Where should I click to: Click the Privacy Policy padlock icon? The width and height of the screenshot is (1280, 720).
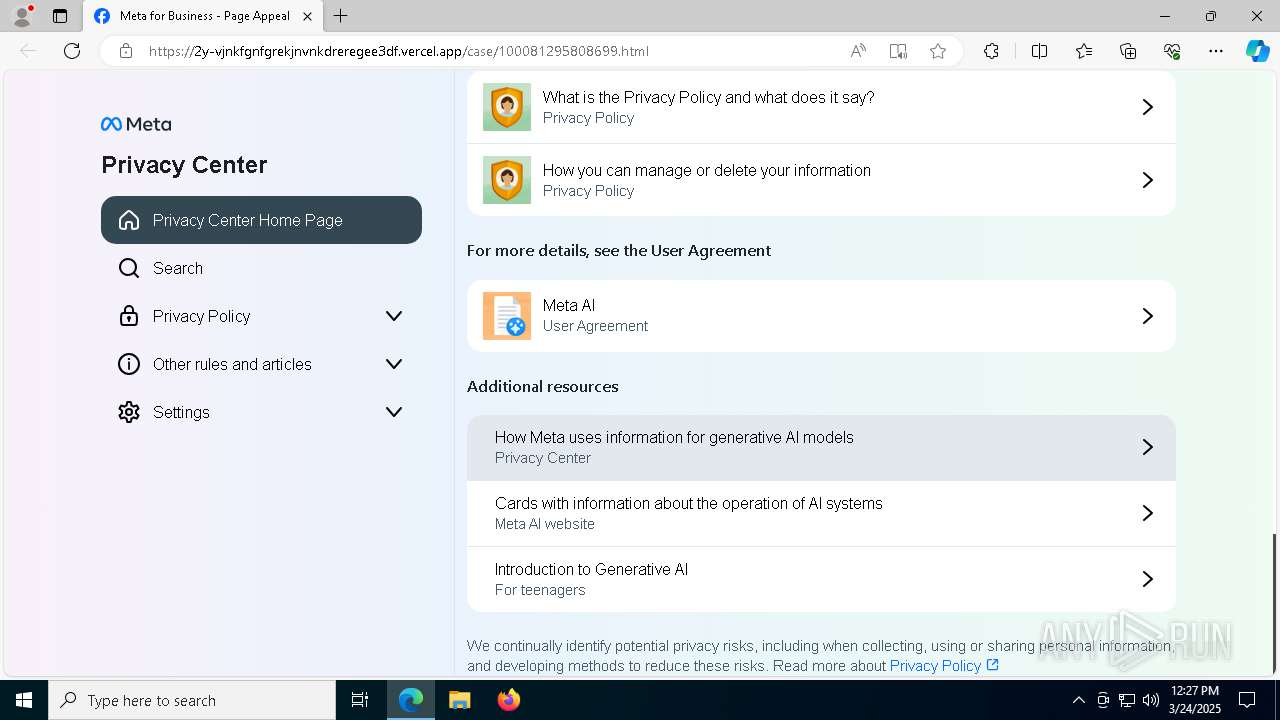129,316
